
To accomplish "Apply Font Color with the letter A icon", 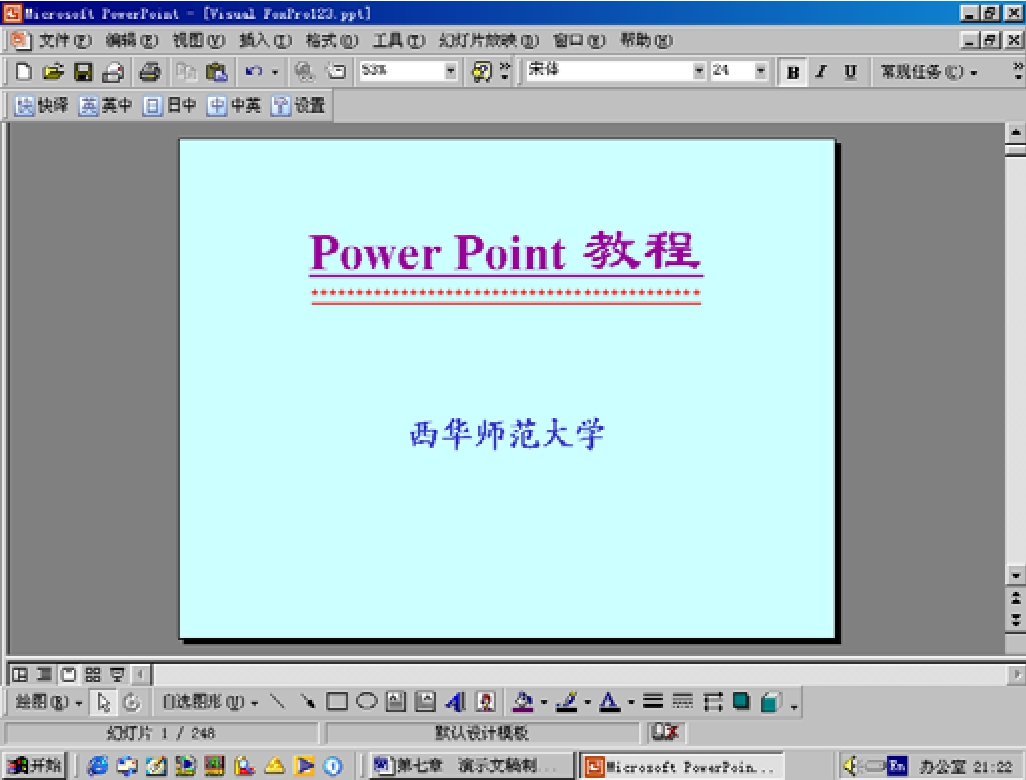I will point(609,702).
